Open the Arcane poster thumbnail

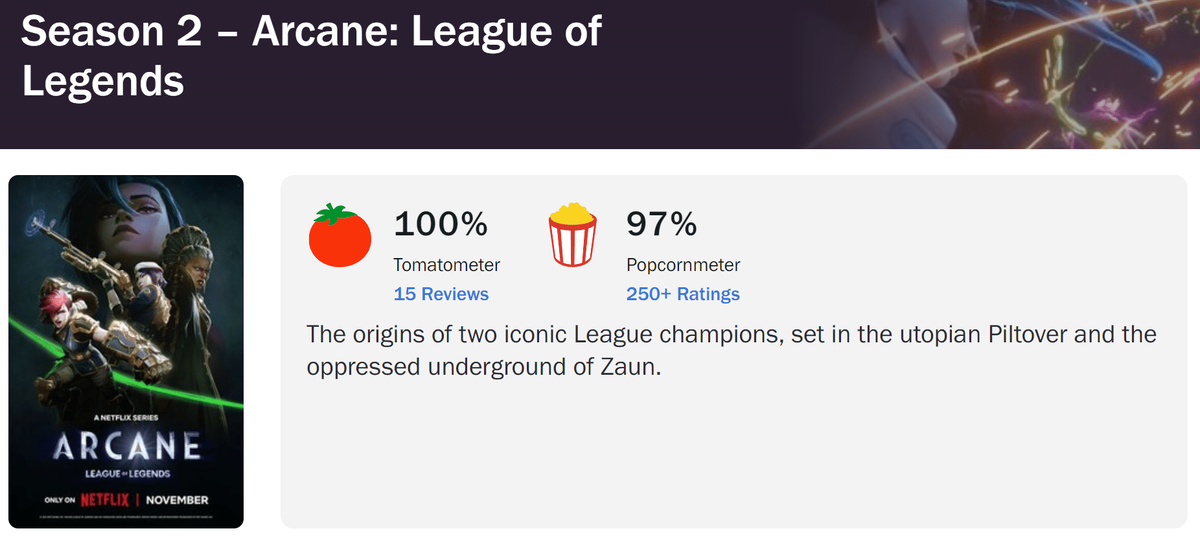pos(126,300)
